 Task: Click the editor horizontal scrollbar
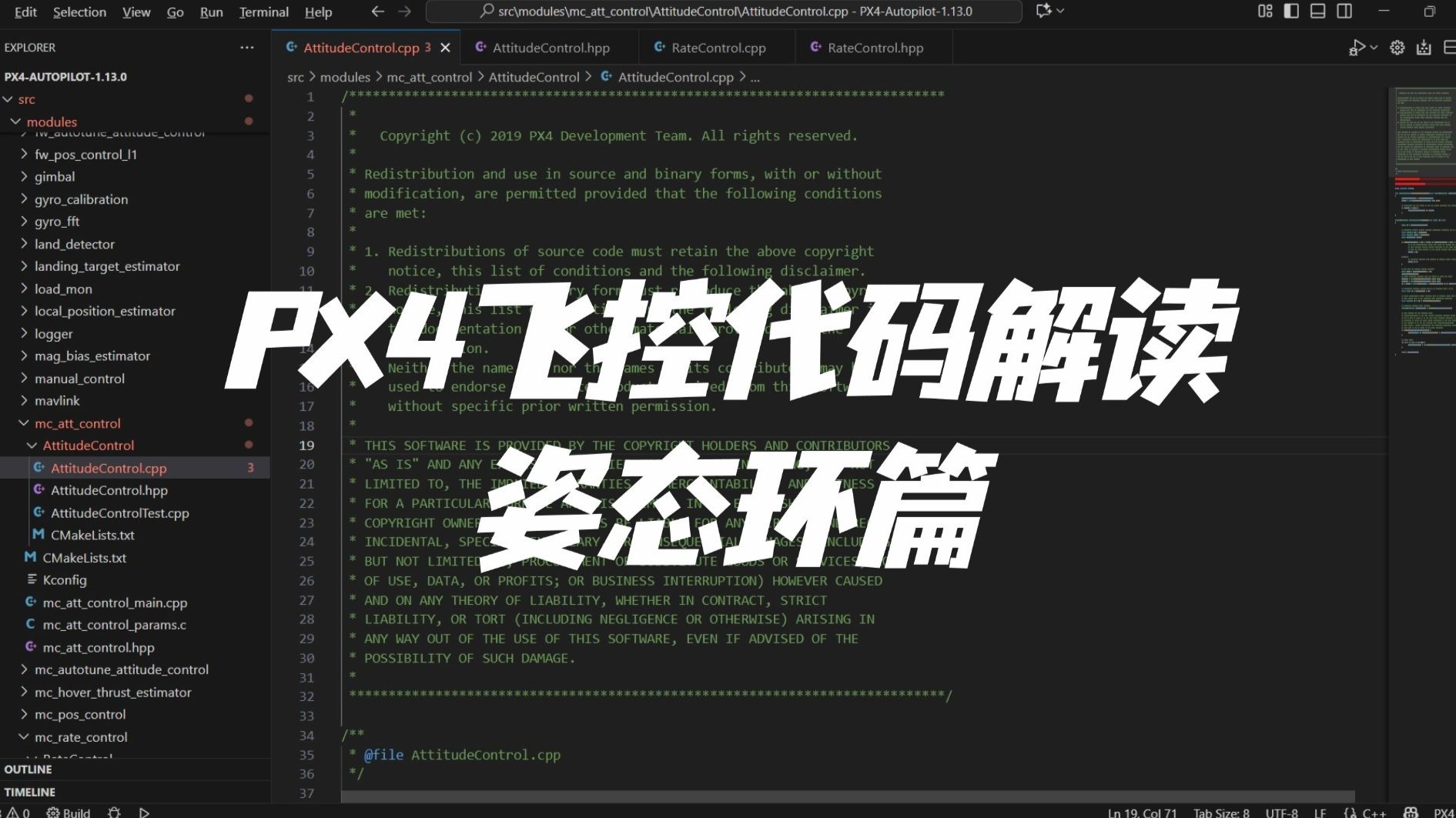[x=847, y=796]
